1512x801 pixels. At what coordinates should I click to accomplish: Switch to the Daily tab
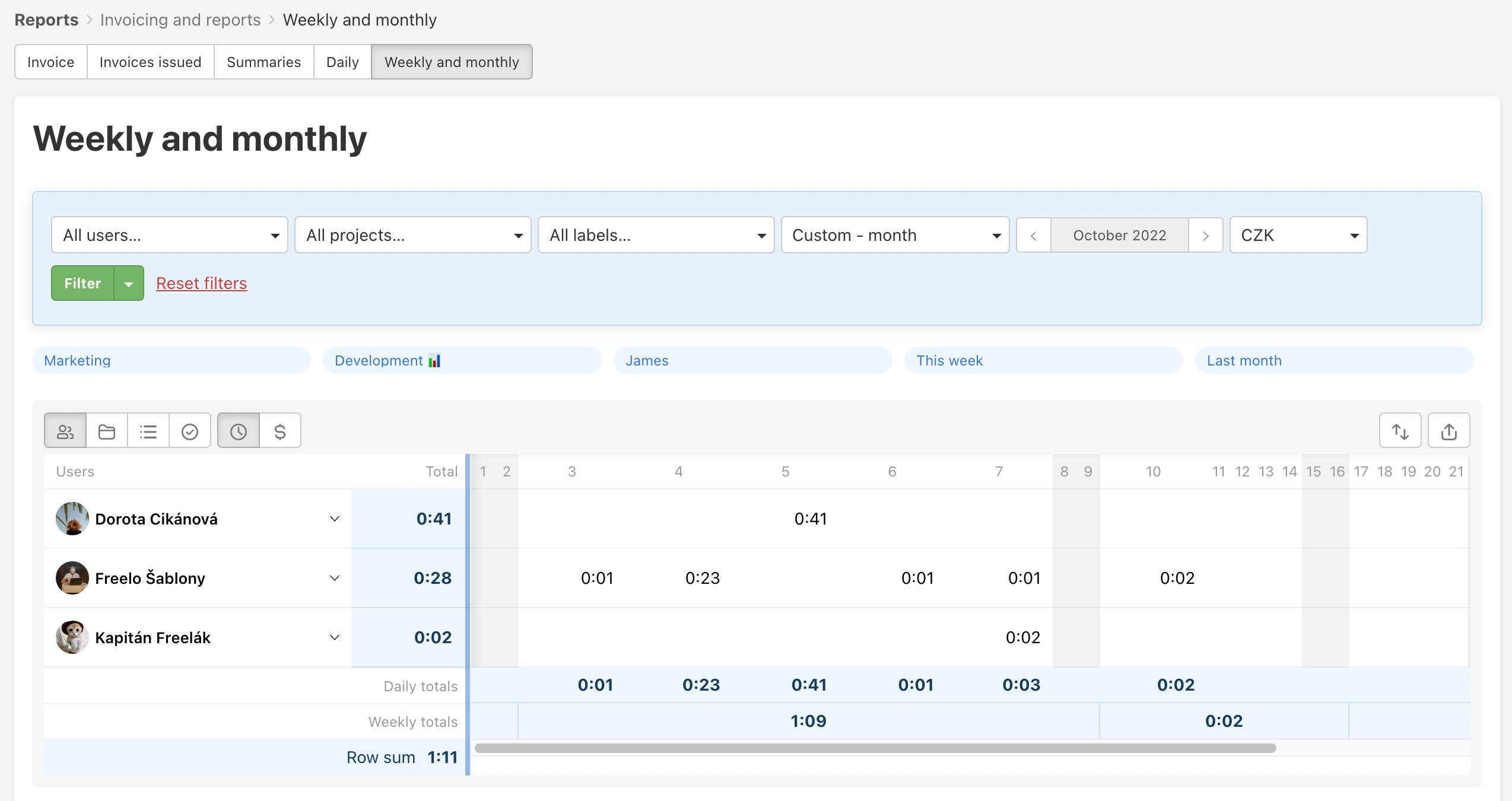342,62
